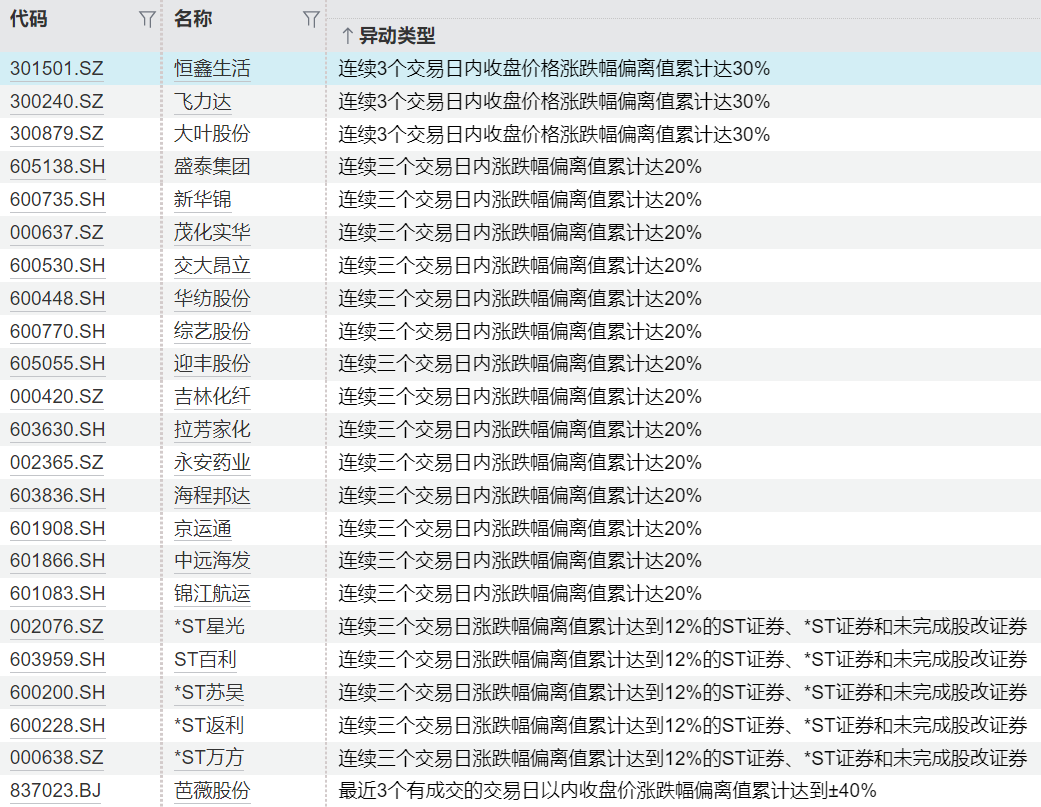Open stock name *ST万方 link

pyautogui.click(x=209, y=758)
